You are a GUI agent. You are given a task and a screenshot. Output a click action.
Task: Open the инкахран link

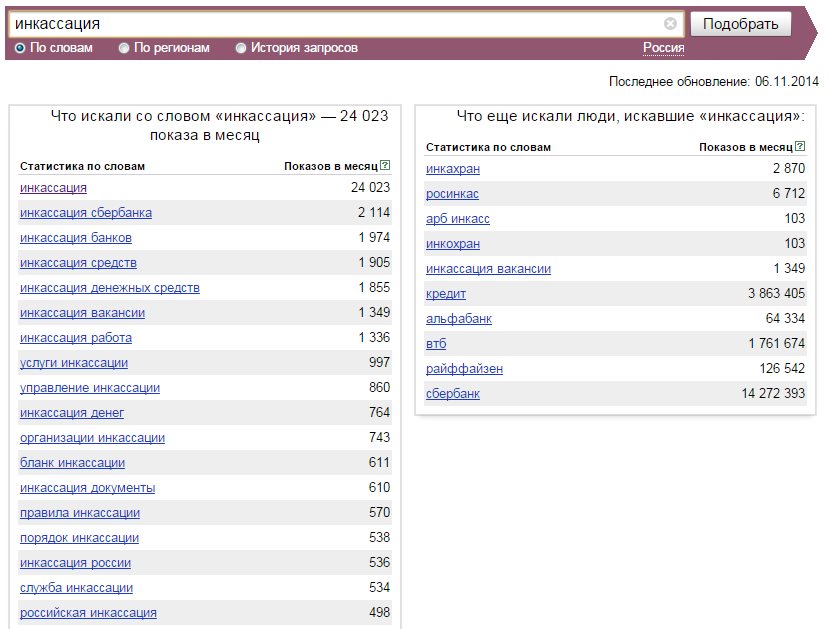[453, 169]
